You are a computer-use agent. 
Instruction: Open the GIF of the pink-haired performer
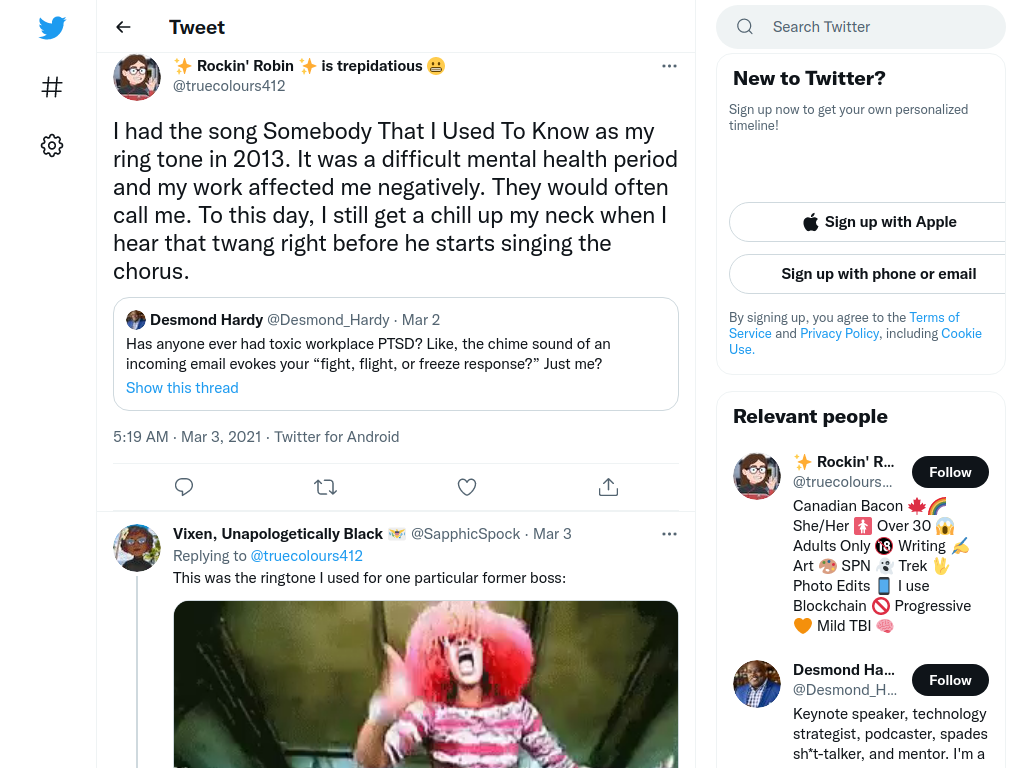click(x=426, y=684)
